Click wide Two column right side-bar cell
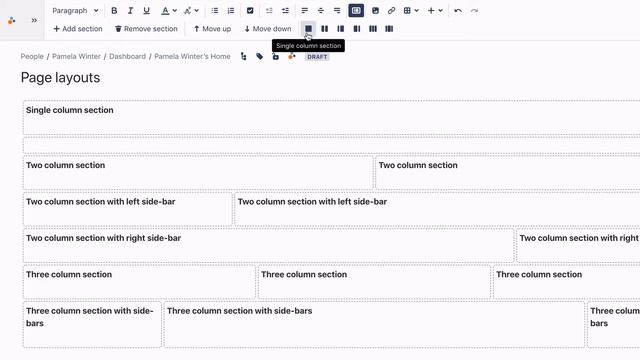Screen dimensions: 640x360 pyautogui.click(x=268, y=245)
